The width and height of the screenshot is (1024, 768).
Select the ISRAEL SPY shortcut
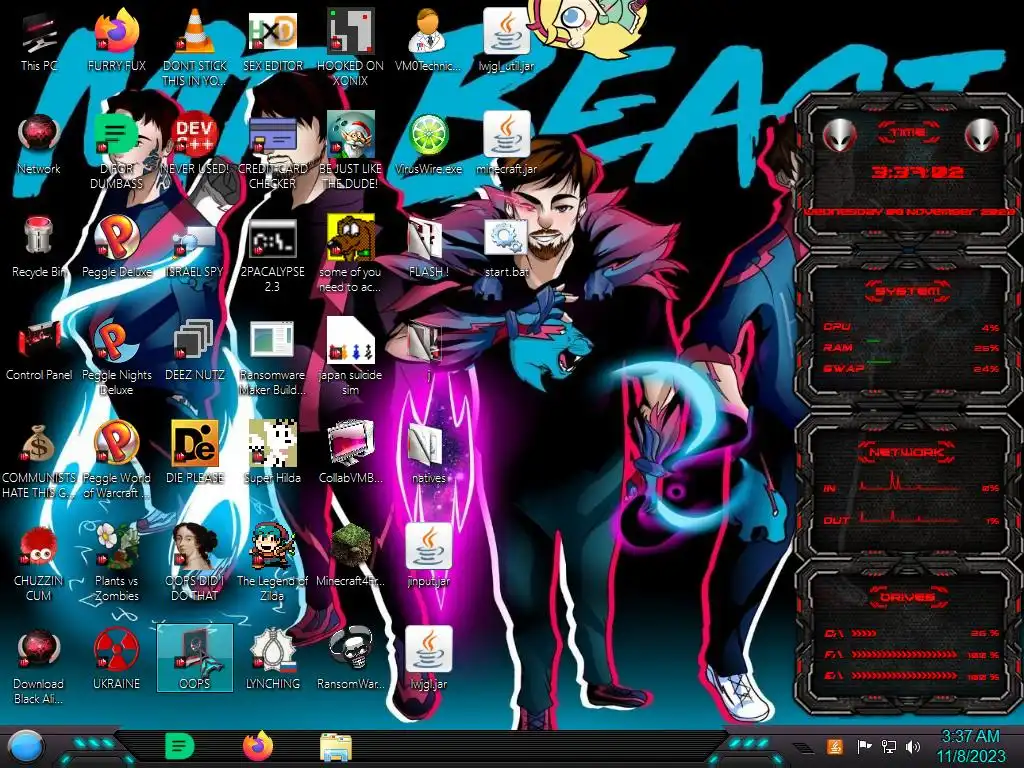tap(195, 248)
